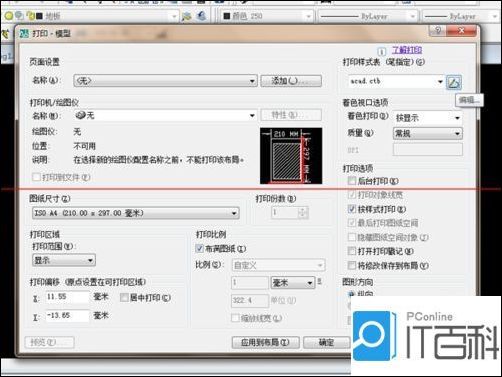502x377 pixels.
Task: Click the 应用到布局 button
Action: tap(265, 342)
